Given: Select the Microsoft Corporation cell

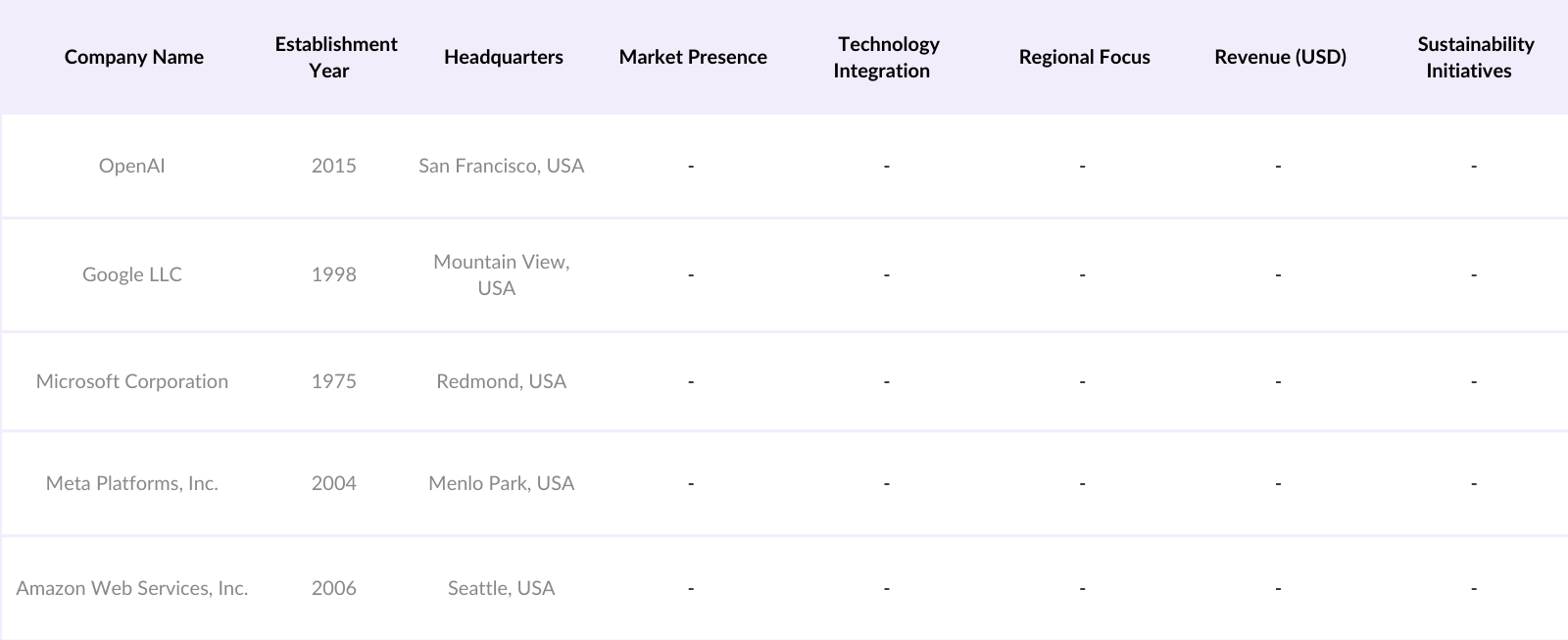Looking at the screenshot, I should coord(131,381).
